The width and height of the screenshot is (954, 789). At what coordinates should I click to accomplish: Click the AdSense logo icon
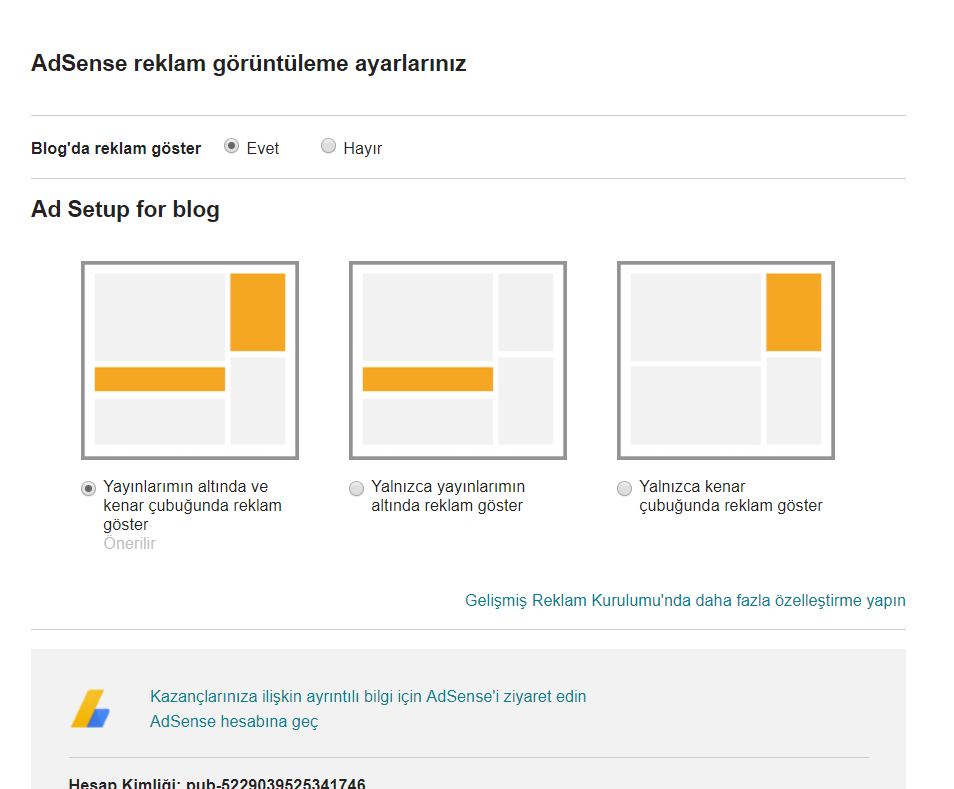click(91, 708)
